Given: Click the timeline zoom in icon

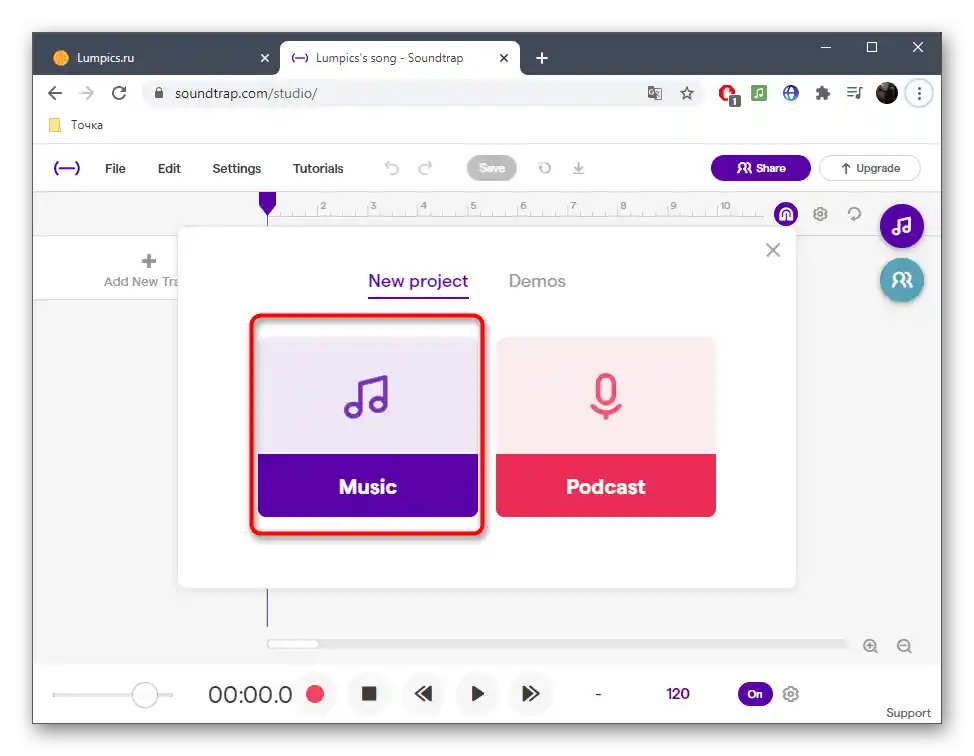Looking at the screenshot, I should click(870, 646).
